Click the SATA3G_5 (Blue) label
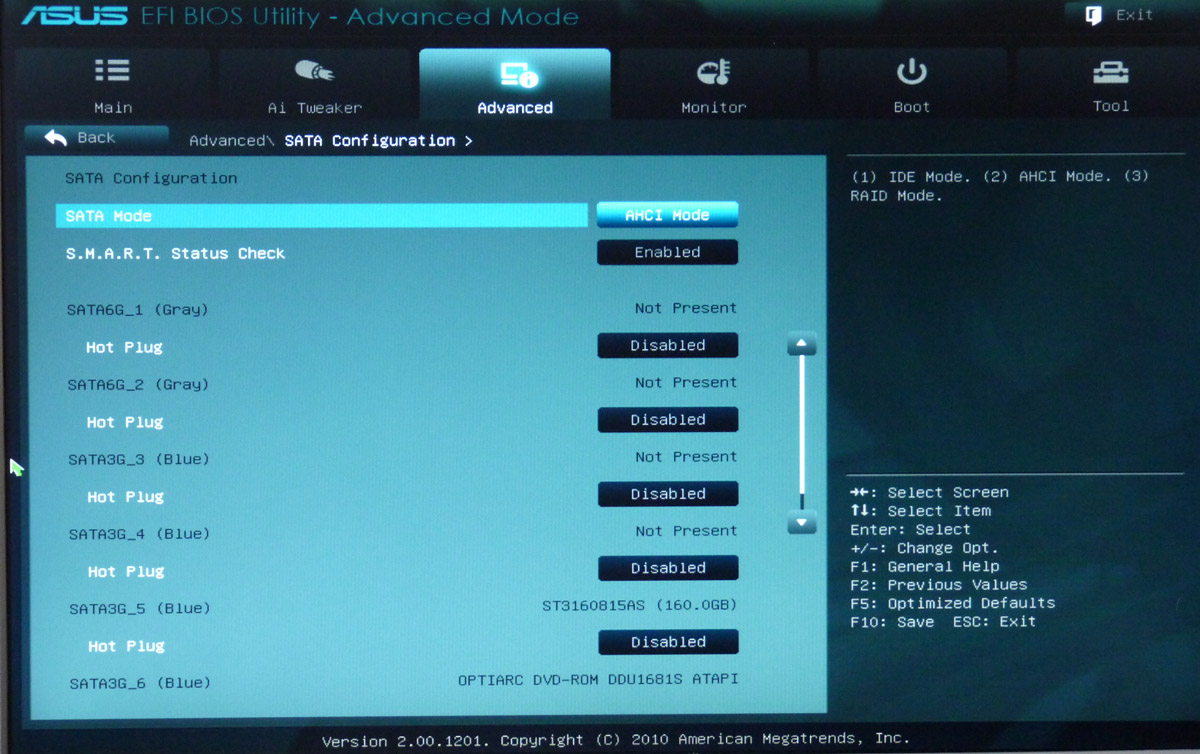 [139, 609]
